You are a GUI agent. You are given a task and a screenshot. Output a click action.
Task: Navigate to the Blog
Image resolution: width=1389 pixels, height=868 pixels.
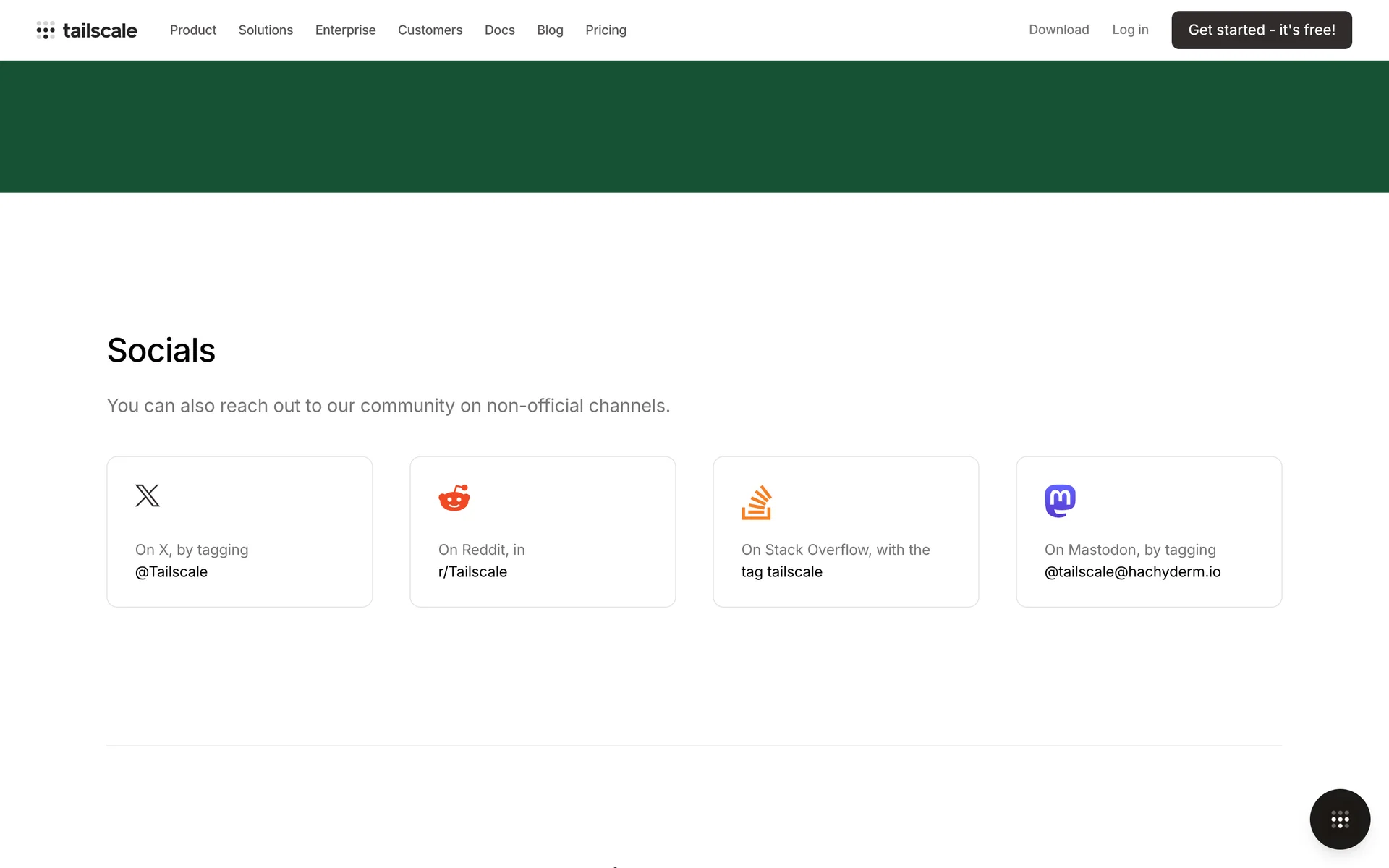pos(550,30)
